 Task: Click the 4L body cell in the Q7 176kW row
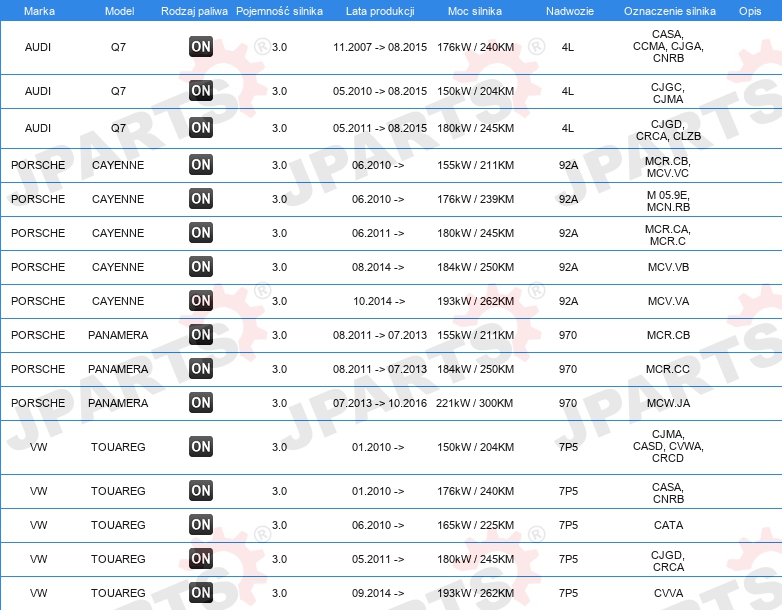point(568,47)
